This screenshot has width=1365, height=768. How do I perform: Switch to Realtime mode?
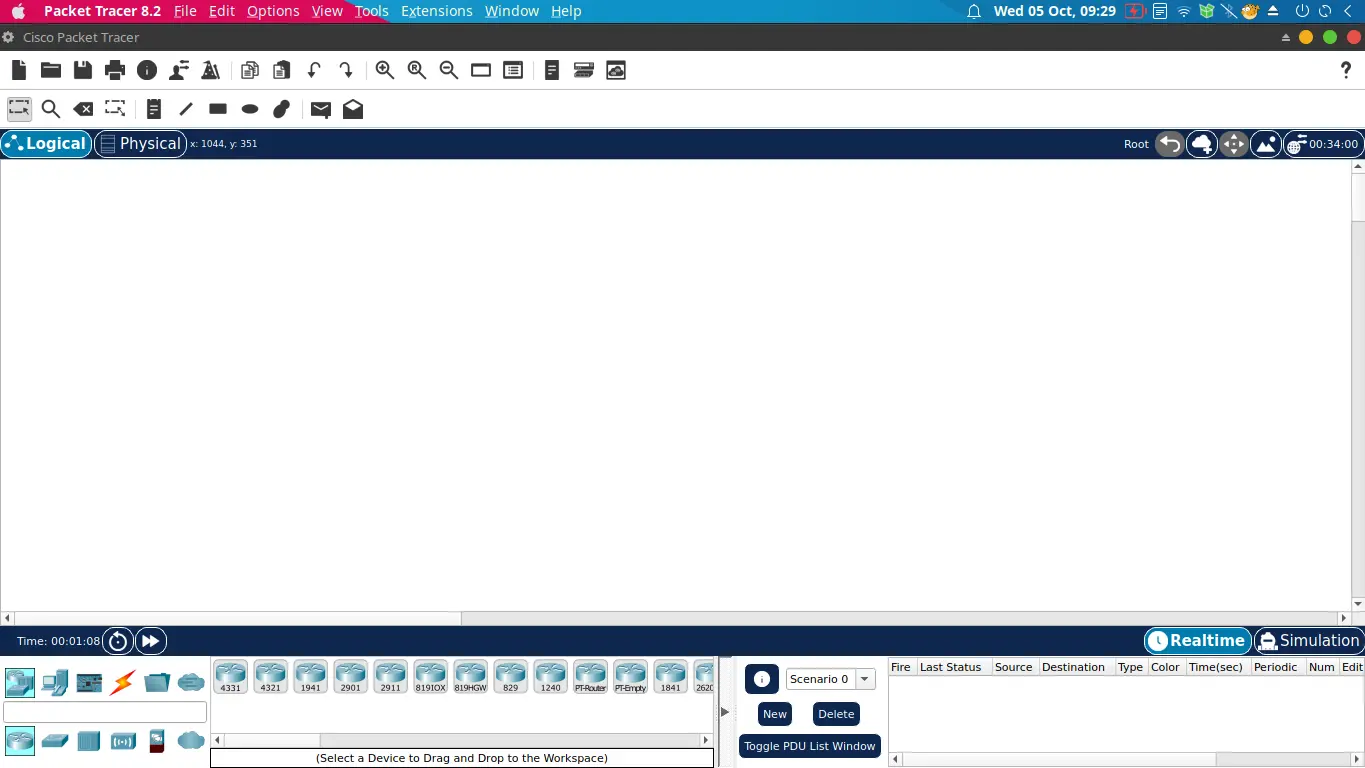(1198, 641)
